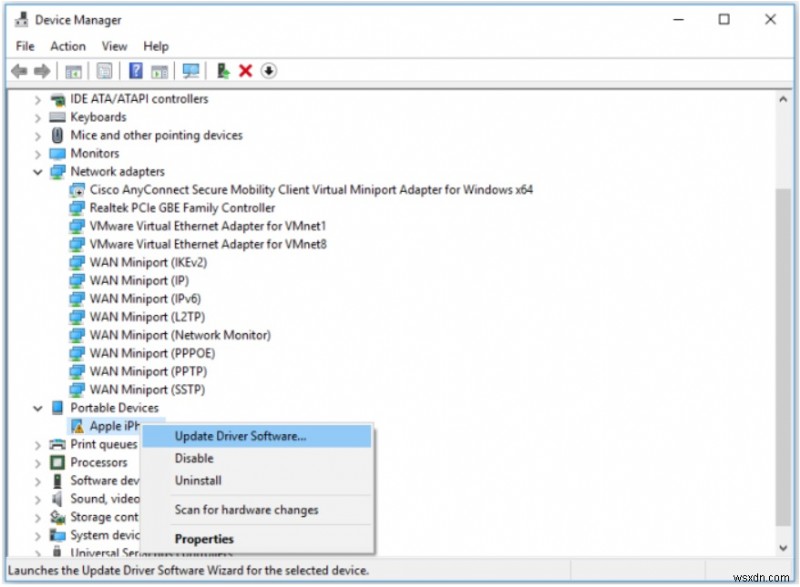Open the Help menu

(156, 46)
